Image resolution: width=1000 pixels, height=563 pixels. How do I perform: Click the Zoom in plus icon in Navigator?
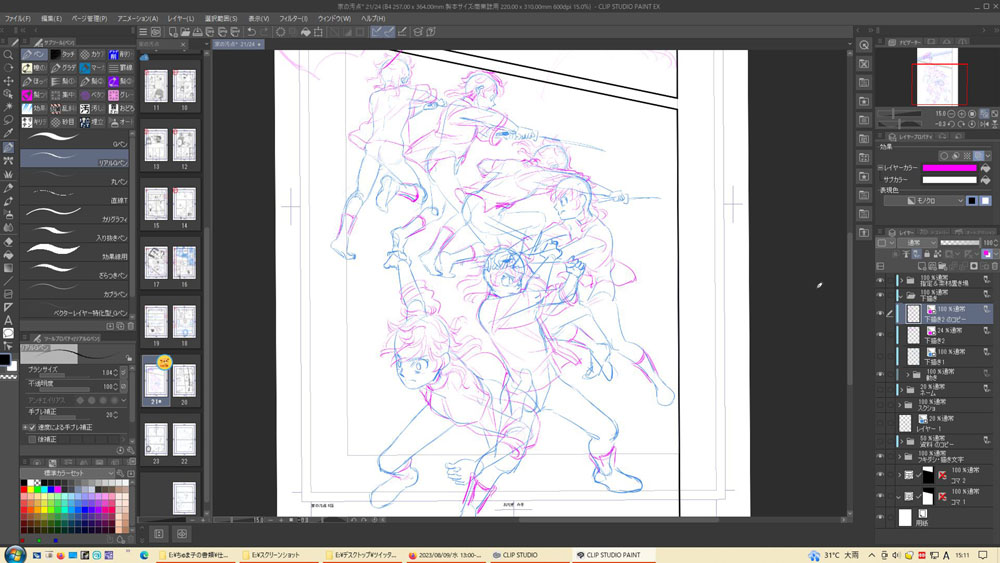[x=962, y=113]
